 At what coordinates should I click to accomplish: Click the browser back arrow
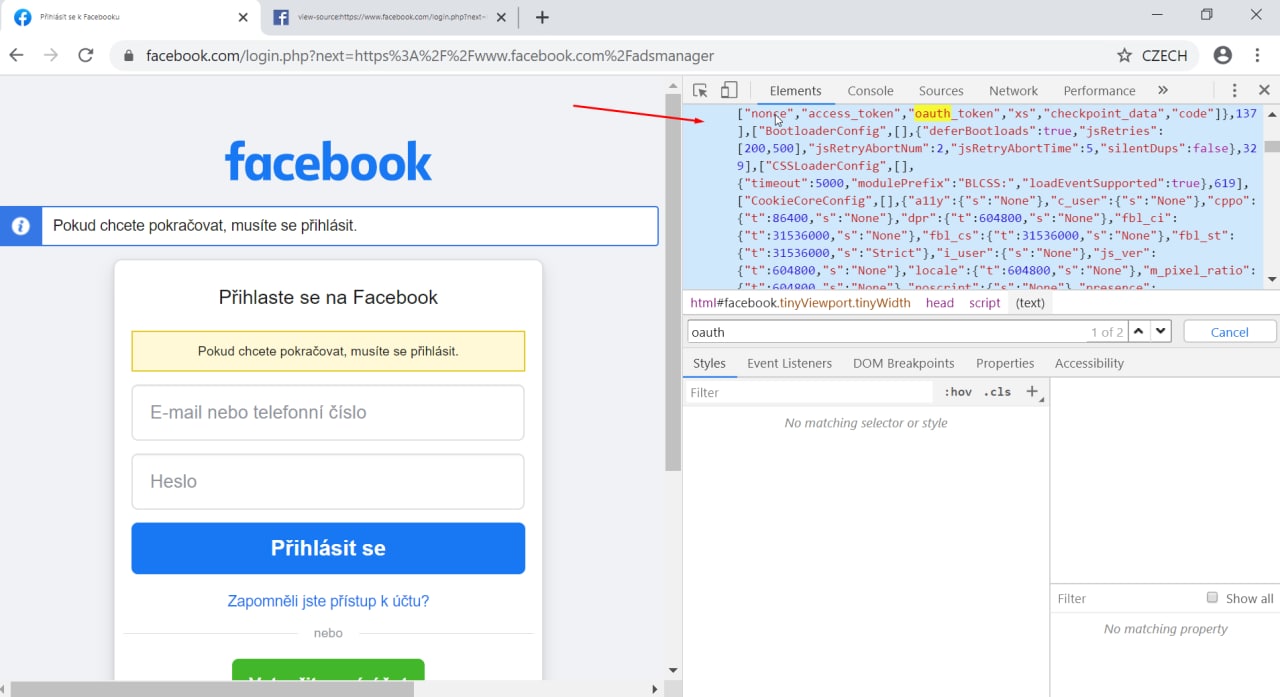[x=16, y=55]
